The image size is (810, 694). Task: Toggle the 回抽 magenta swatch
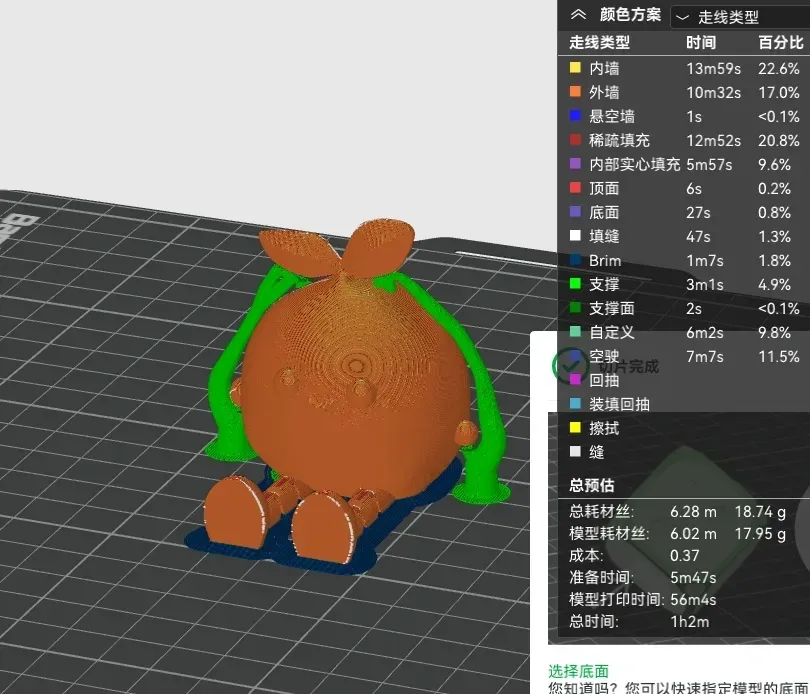tap(575, 379)
